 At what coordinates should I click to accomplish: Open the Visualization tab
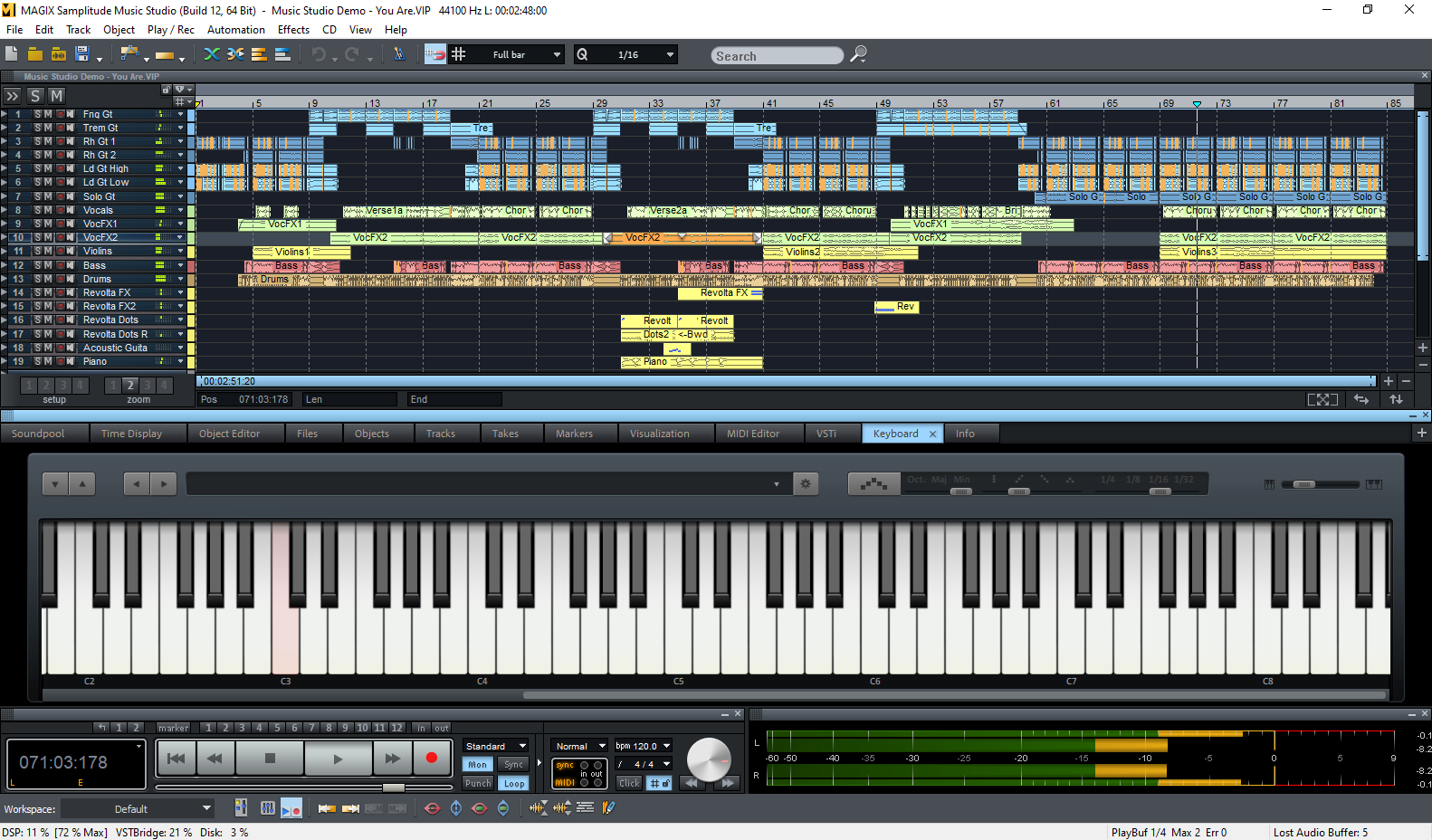tap(659, 434)
